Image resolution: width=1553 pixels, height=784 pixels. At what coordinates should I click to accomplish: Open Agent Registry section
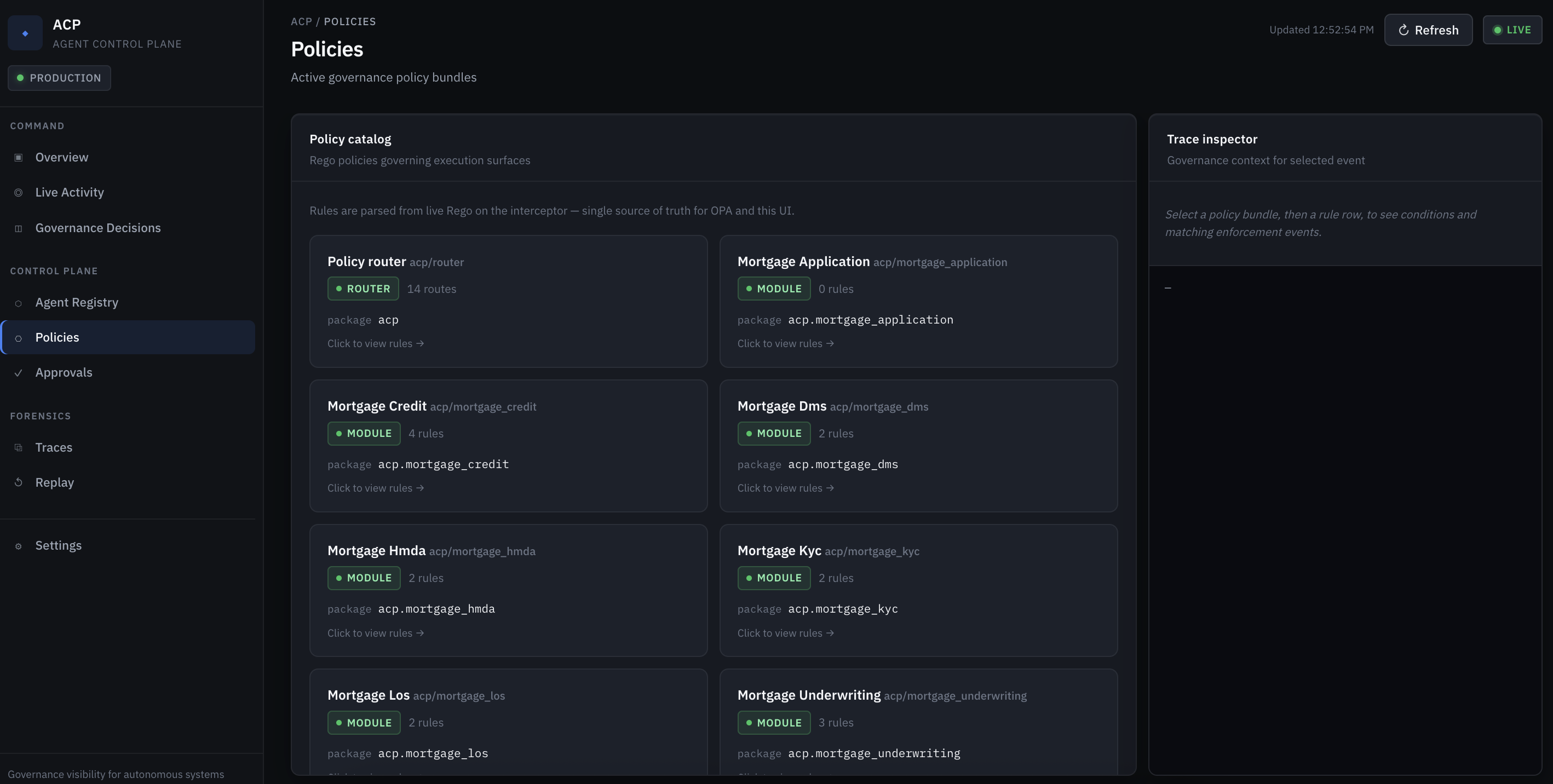pyautogui.click(x=128, y=303)
